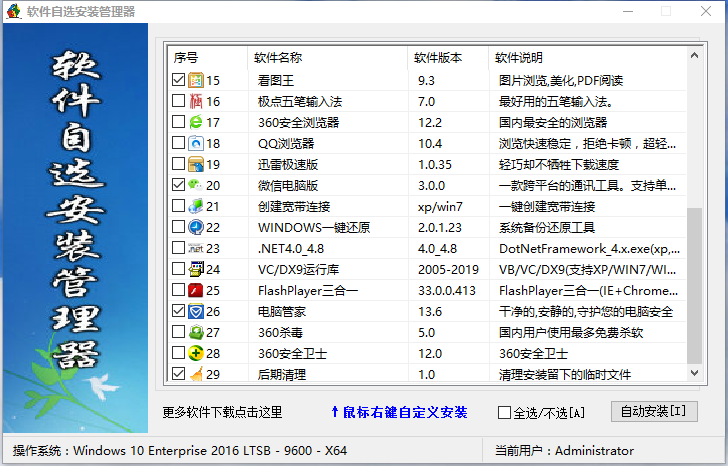Click the xp/win7 version cell

(440, 207)
